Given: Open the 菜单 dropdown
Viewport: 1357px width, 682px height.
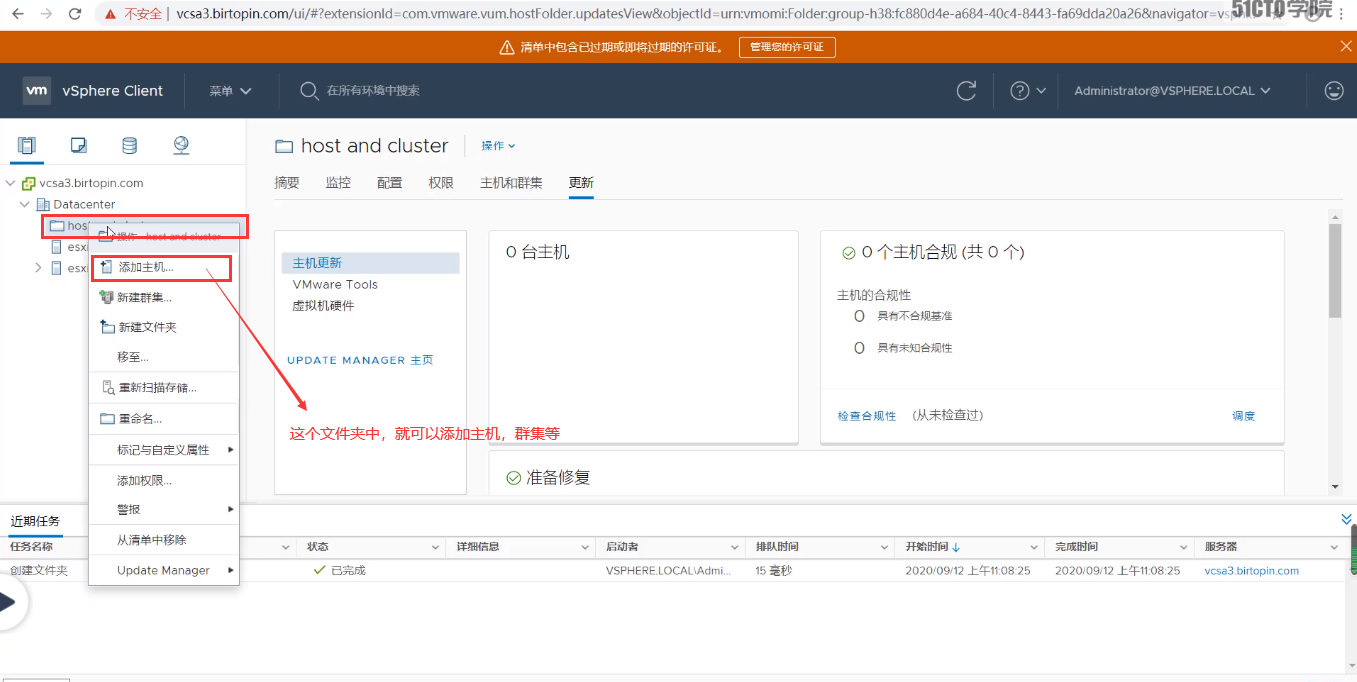Looking at the screenshot, I should click(230, 90).
